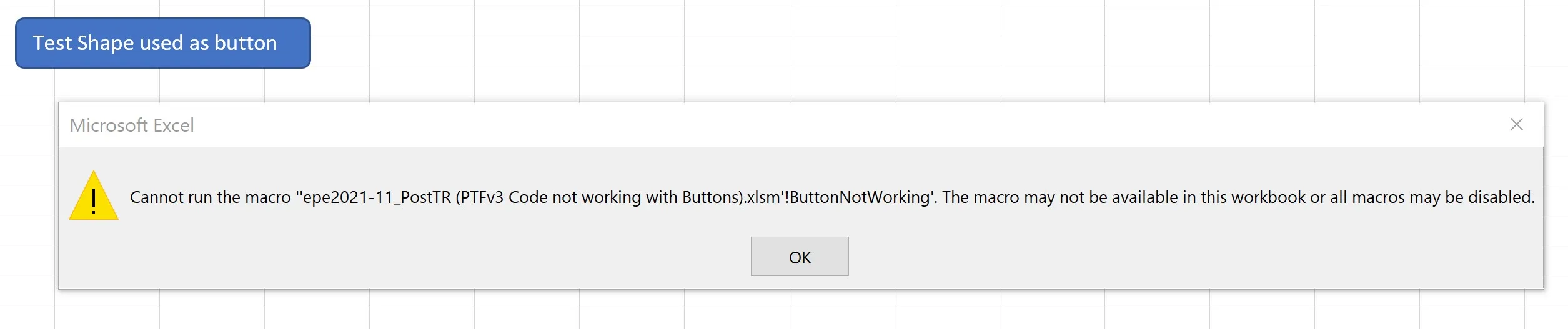Close the Microsoft Excel error dialog

pos(1516,125)
